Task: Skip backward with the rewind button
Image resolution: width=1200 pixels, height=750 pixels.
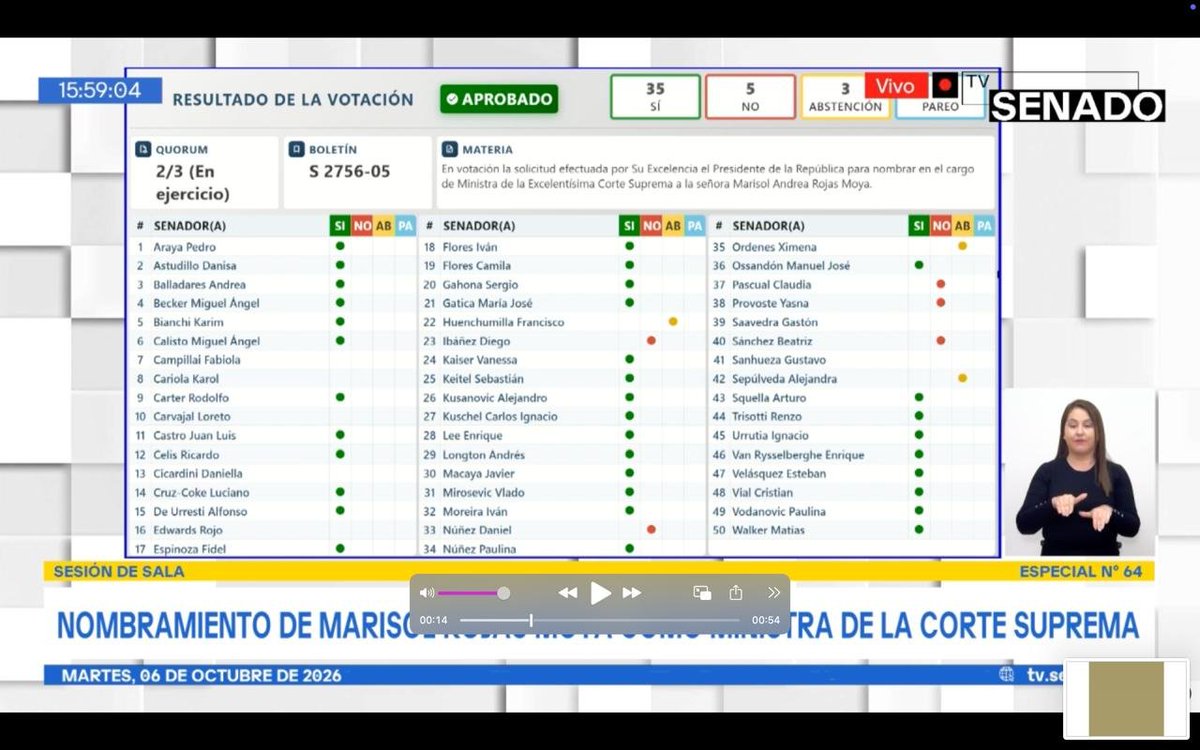Action: click(x=568, y=593)
